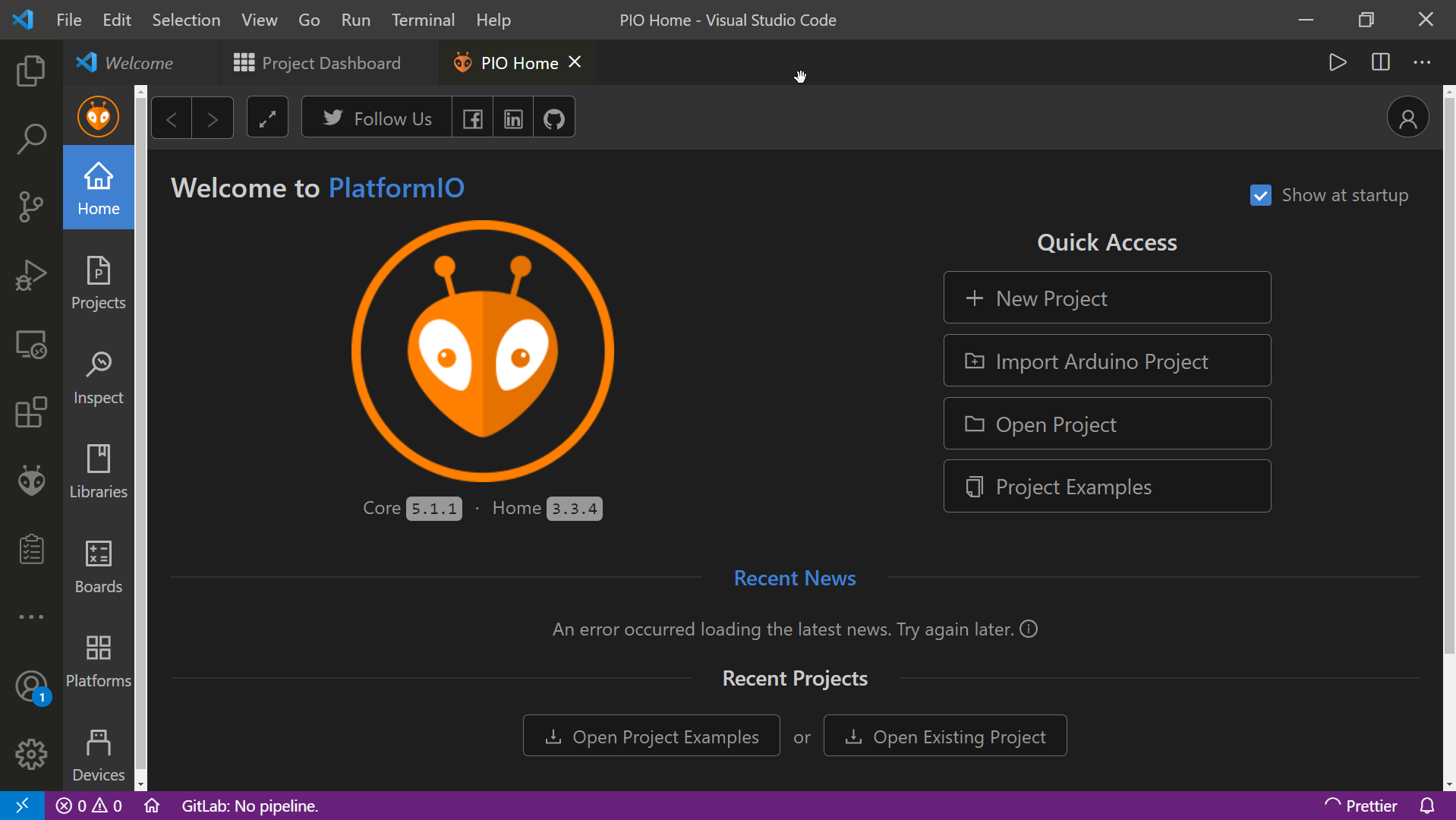Go to PIO Home section
Screen dimensions: 1456x820
[x=99, y=188]
